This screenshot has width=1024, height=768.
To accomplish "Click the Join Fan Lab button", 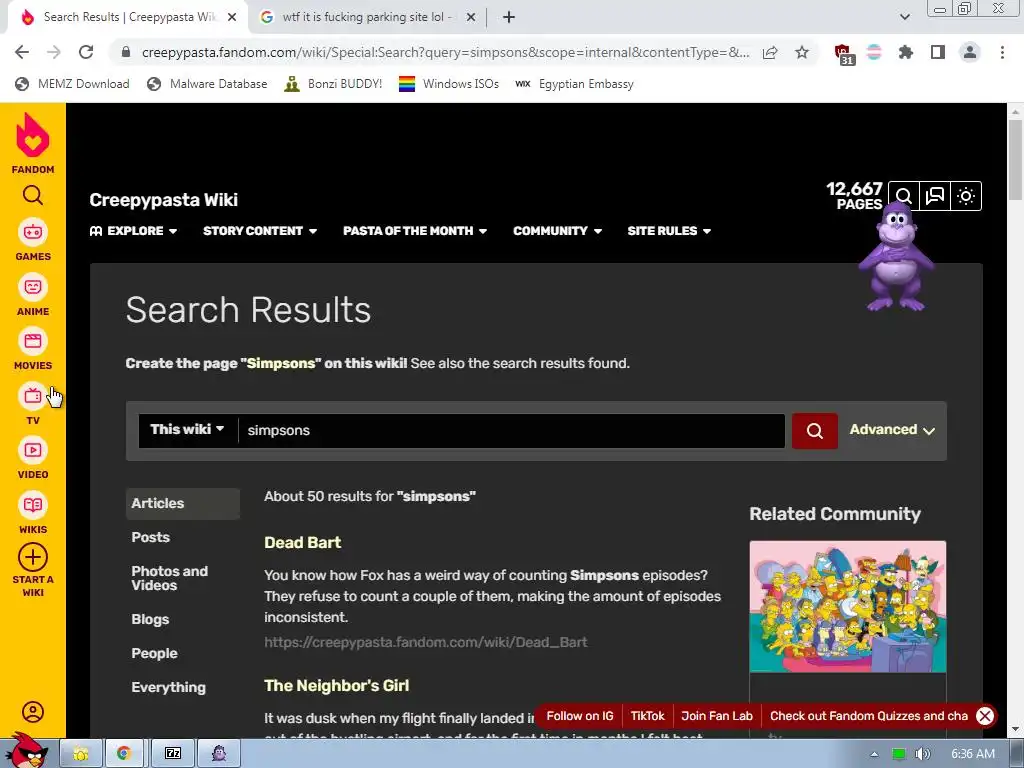I will point(716,716).
